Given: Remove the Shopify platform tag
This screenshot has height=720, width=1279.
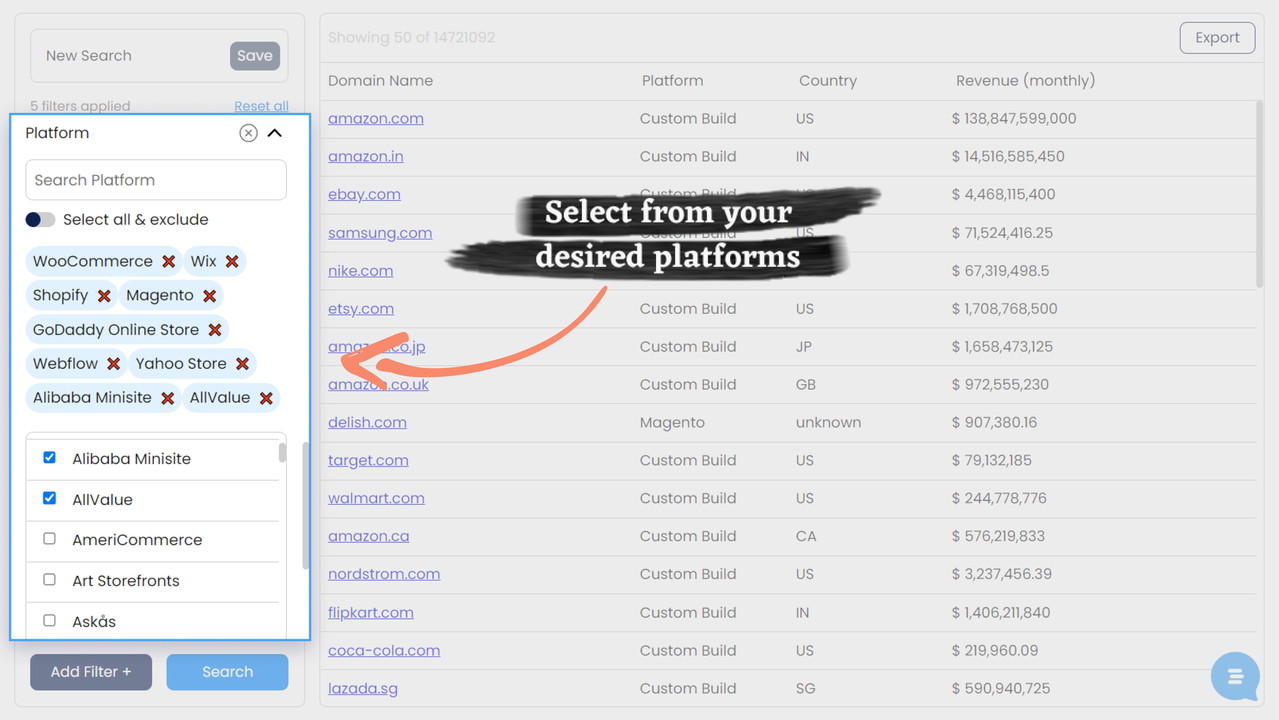Looking at the screenshot, I should point(104,296).
